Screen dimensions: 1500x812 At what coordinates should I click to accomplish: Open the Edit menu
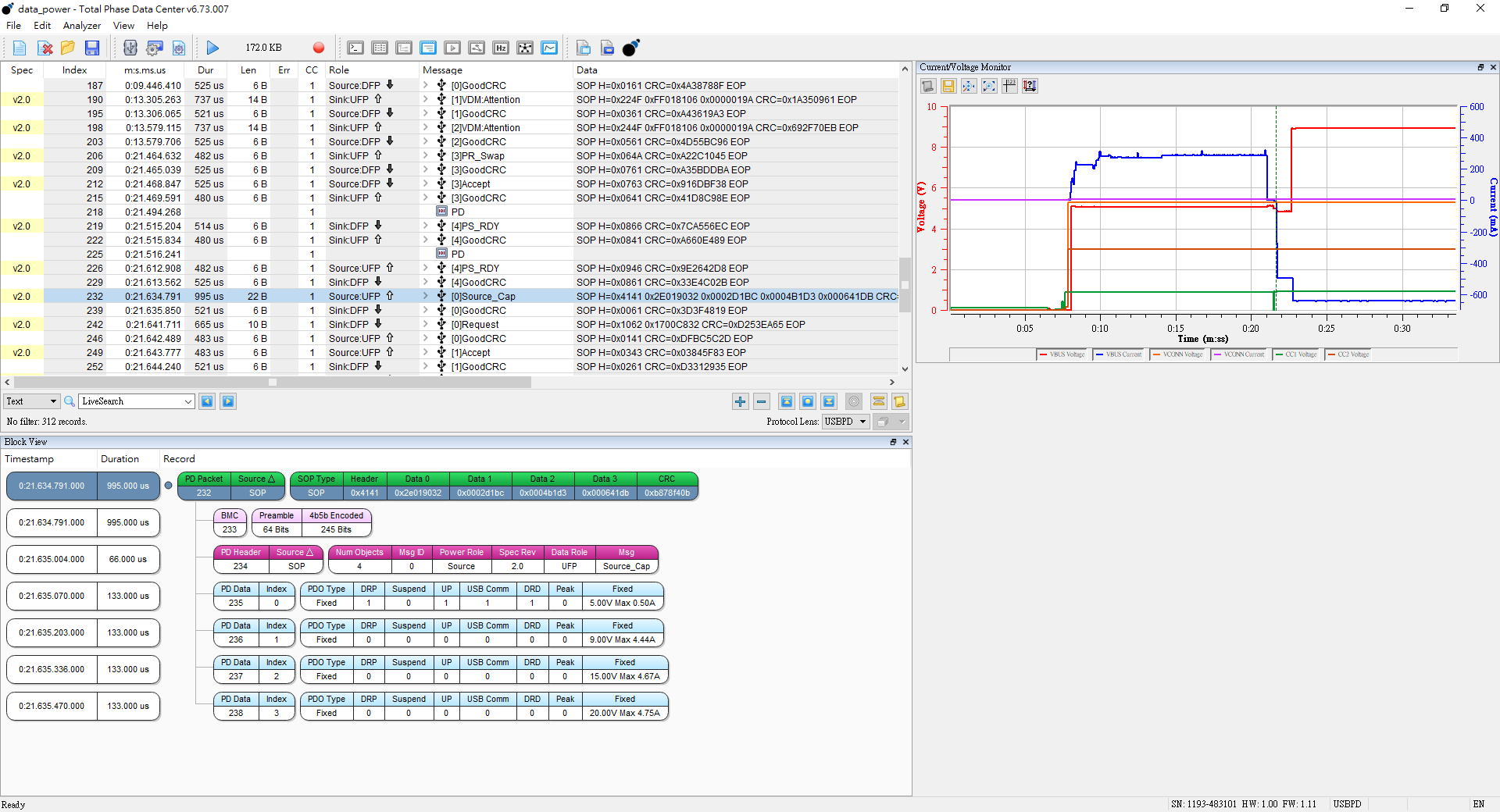coord(42,26)
